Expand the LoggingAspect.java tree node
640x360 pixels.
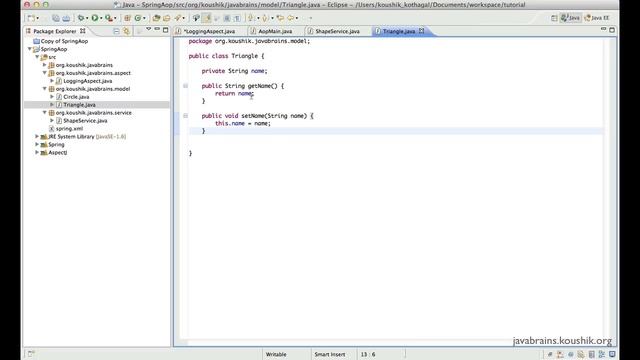52,81
